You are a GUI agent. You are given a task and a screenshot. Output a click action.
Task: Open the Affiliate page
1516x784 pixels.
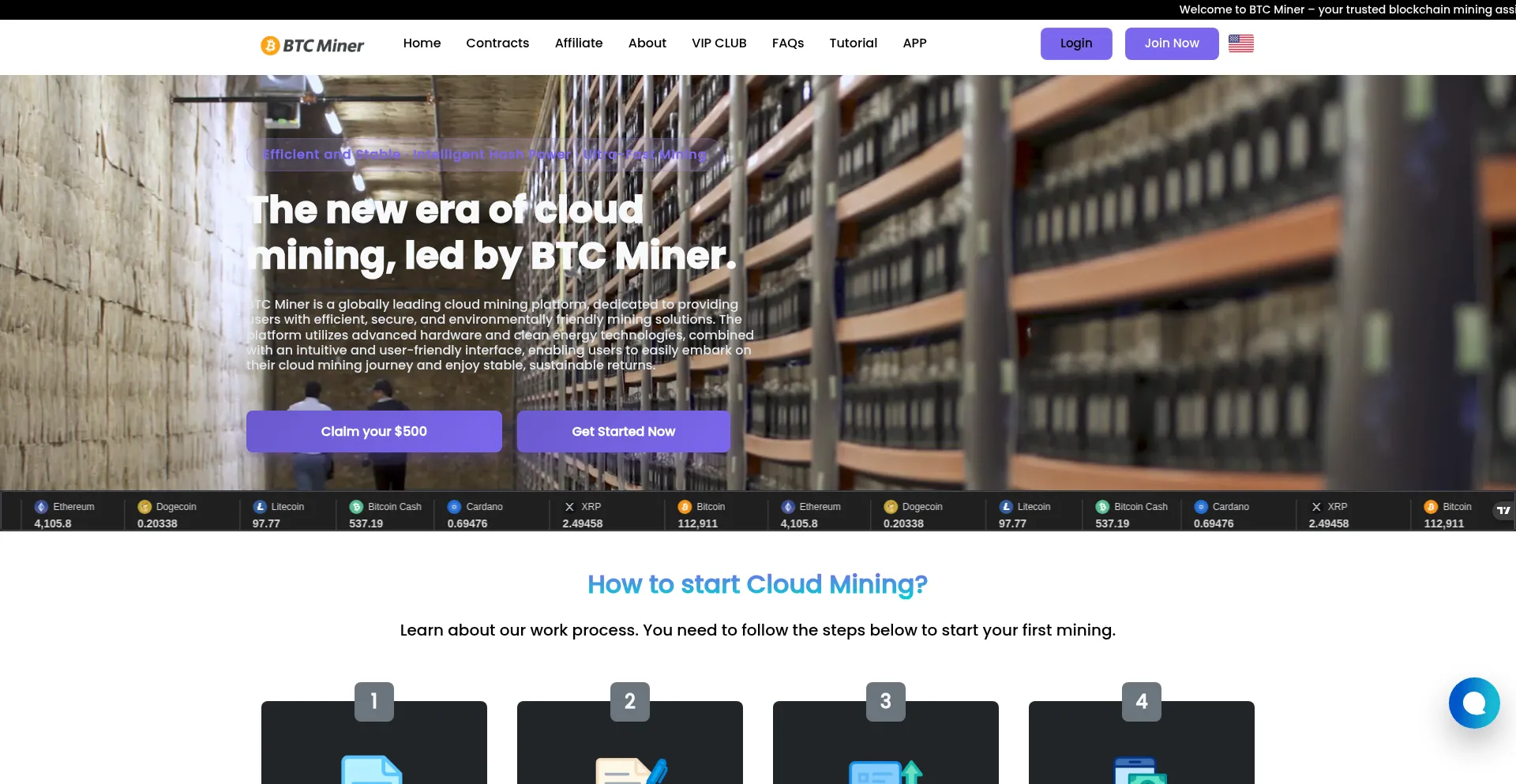click(x=579, y=43)
